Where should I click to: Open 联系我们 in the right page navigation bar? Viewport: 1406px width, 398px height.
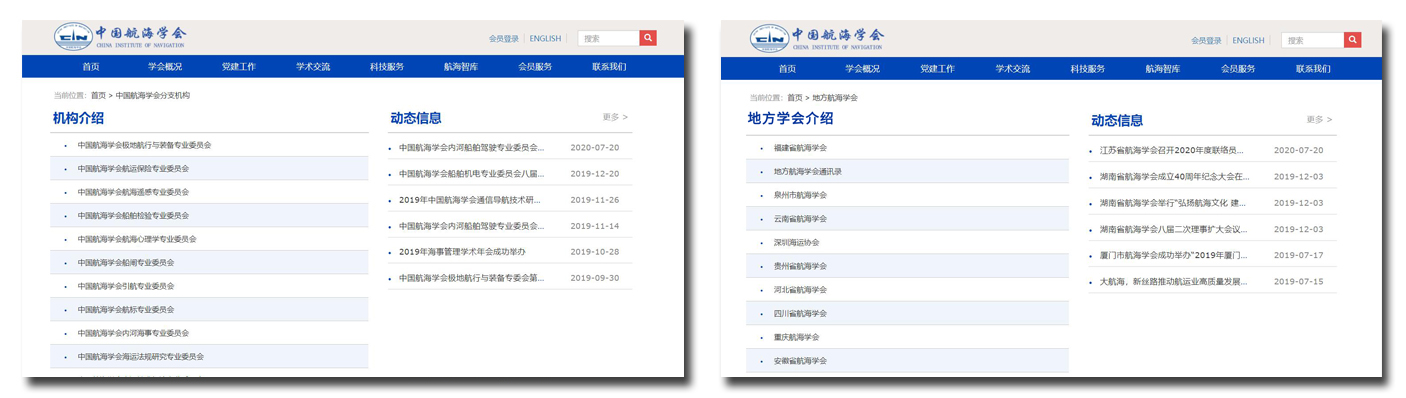point(1313,69)
